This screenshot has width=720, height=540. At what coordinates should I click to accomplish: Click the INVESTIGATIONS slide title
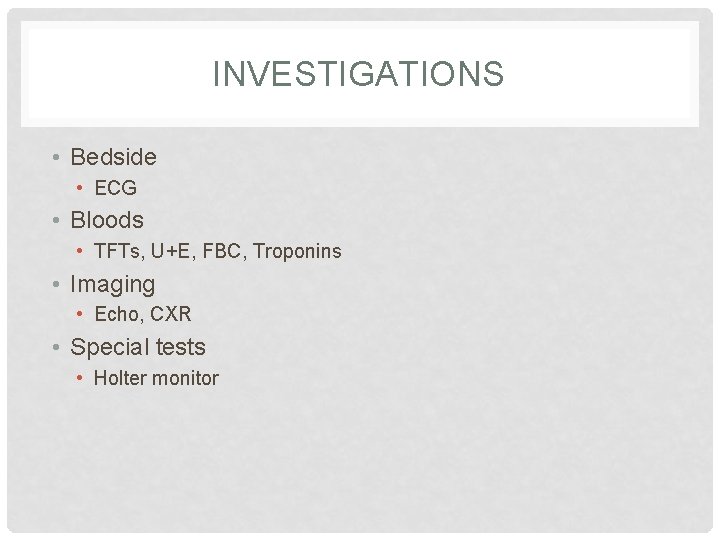358,74
